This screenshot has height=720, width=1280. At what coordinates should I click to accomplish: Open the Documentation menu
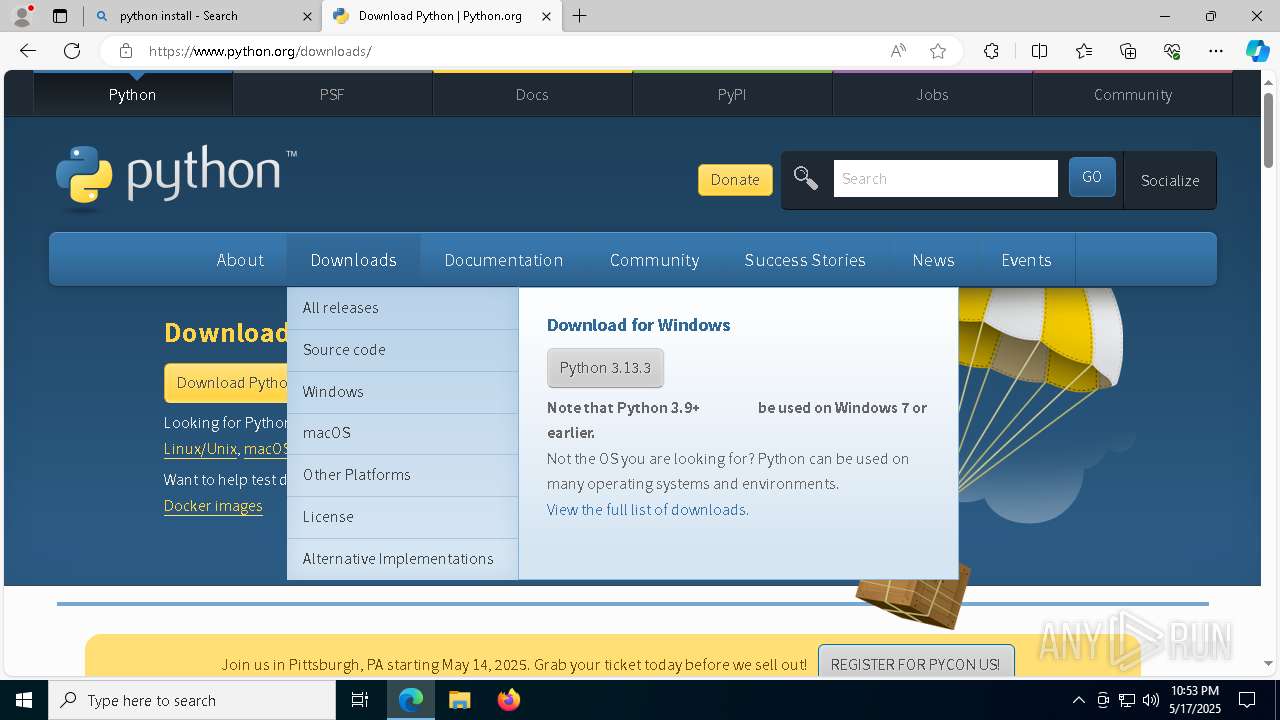pyautogui.click(x=503, y=260)
